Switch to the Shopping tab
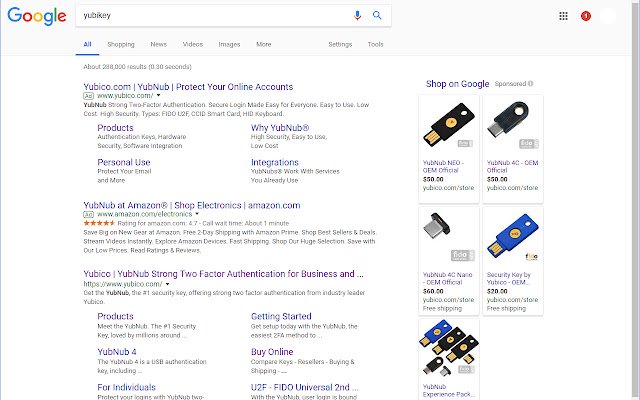This screenshot has width=640, height=400. pos(121,44)
